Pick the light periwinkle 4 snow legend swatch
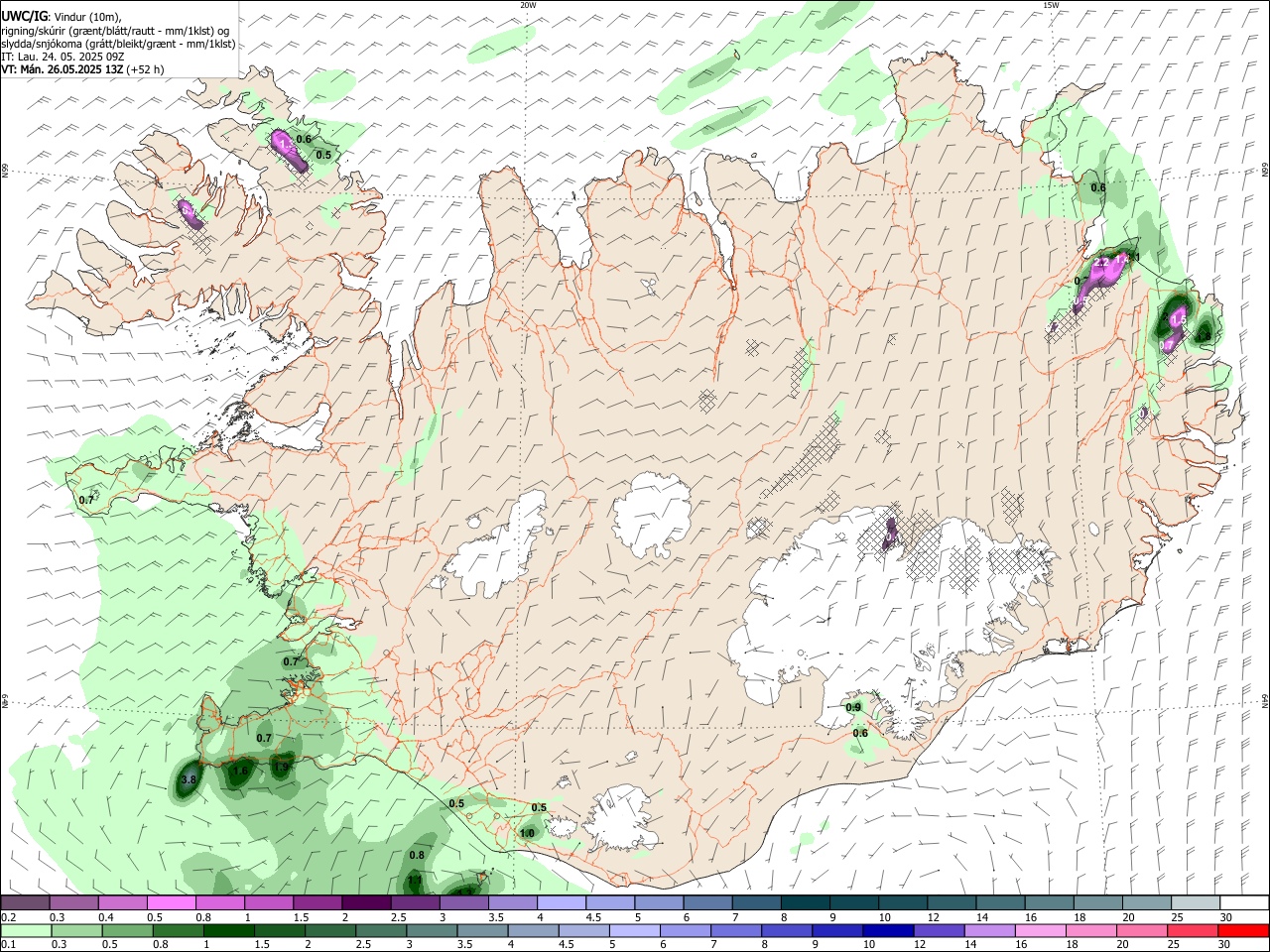Screen dimensions: 1270x952 click(561, 903)
